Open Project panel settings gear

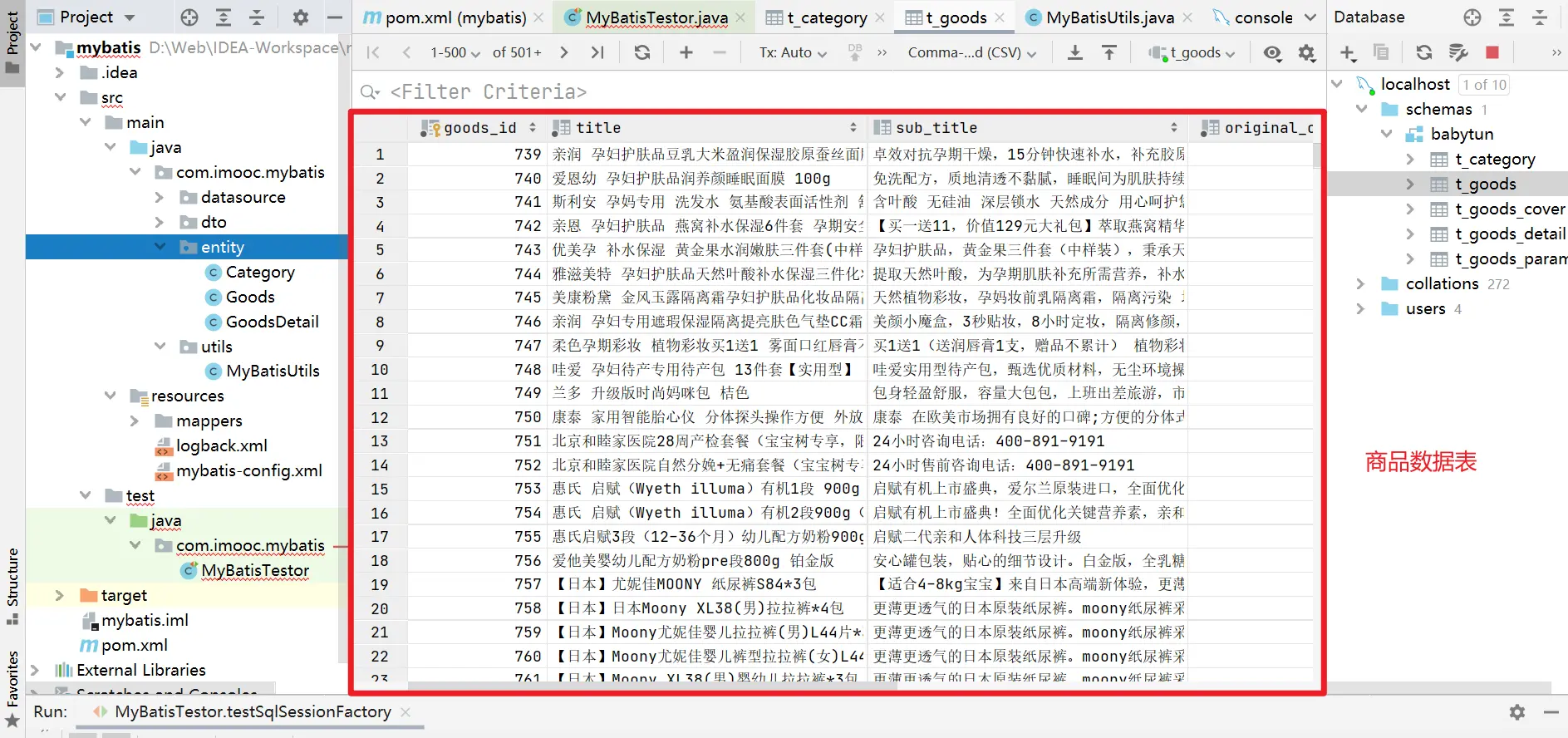301,17
